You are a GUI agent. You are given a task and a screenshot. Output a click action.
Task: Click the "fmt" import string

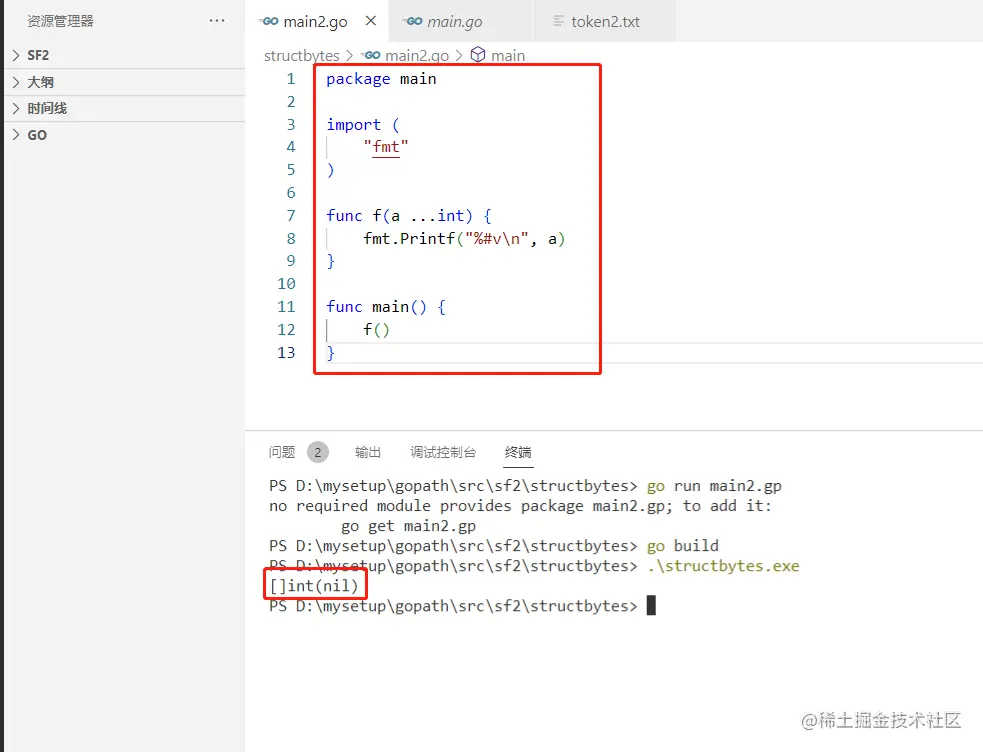(x=386, y=147)
